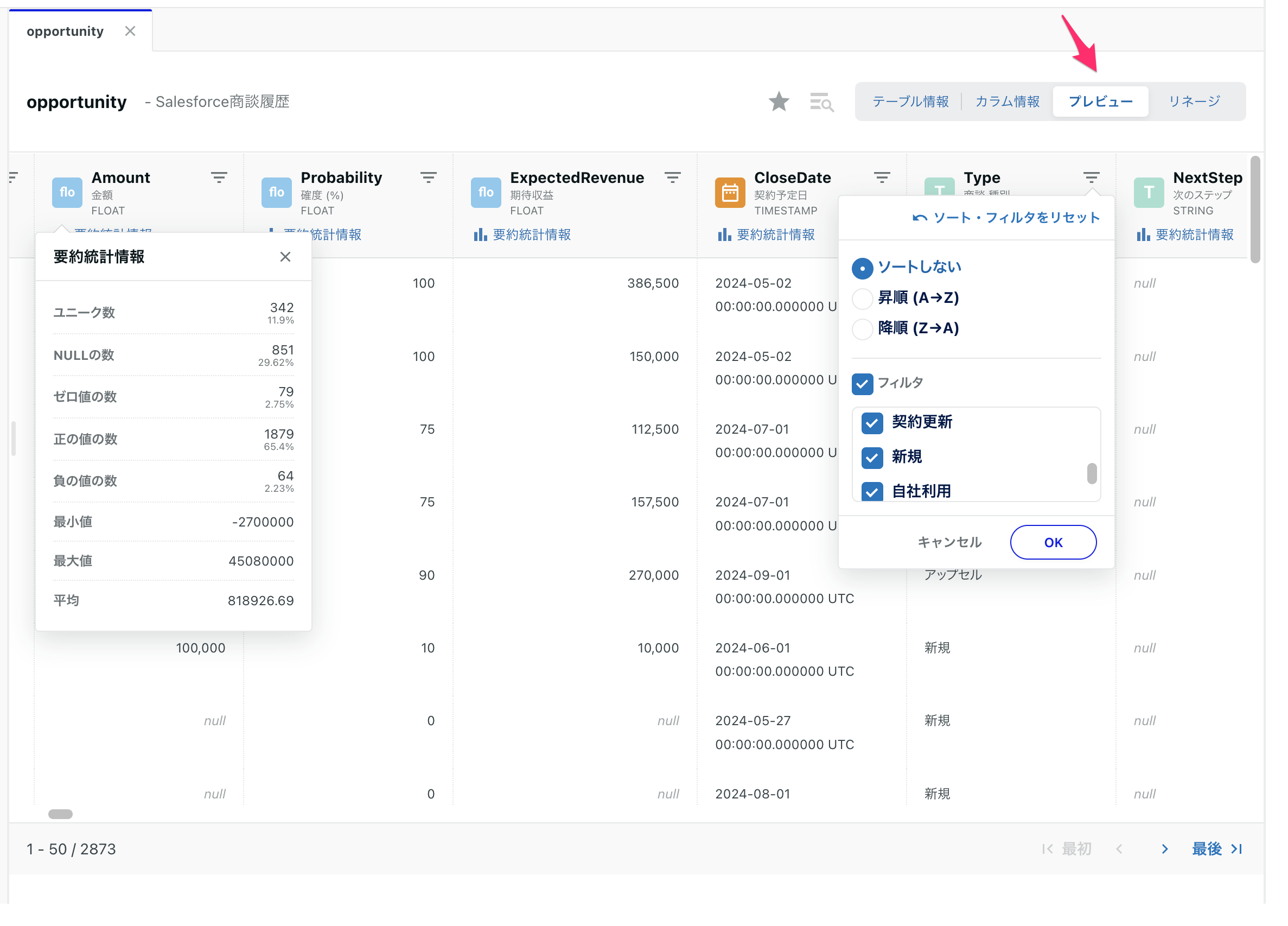Click 最小値 -2700000 statistic
Image resolution: width=1288 pixels, height=926 pixels.
[173, 522]
